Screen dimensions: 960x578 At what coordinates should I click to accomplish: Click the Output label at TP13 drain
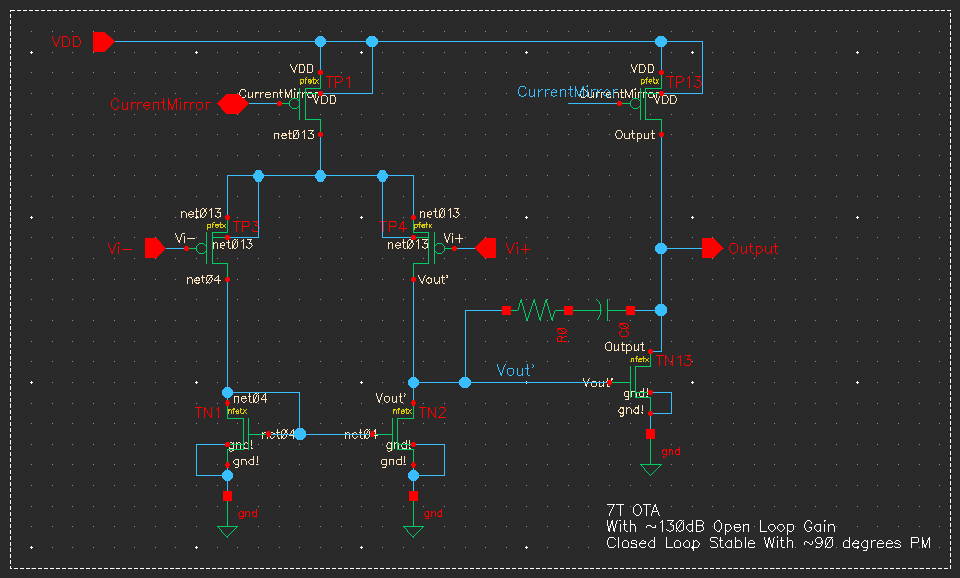coord(634,135)
